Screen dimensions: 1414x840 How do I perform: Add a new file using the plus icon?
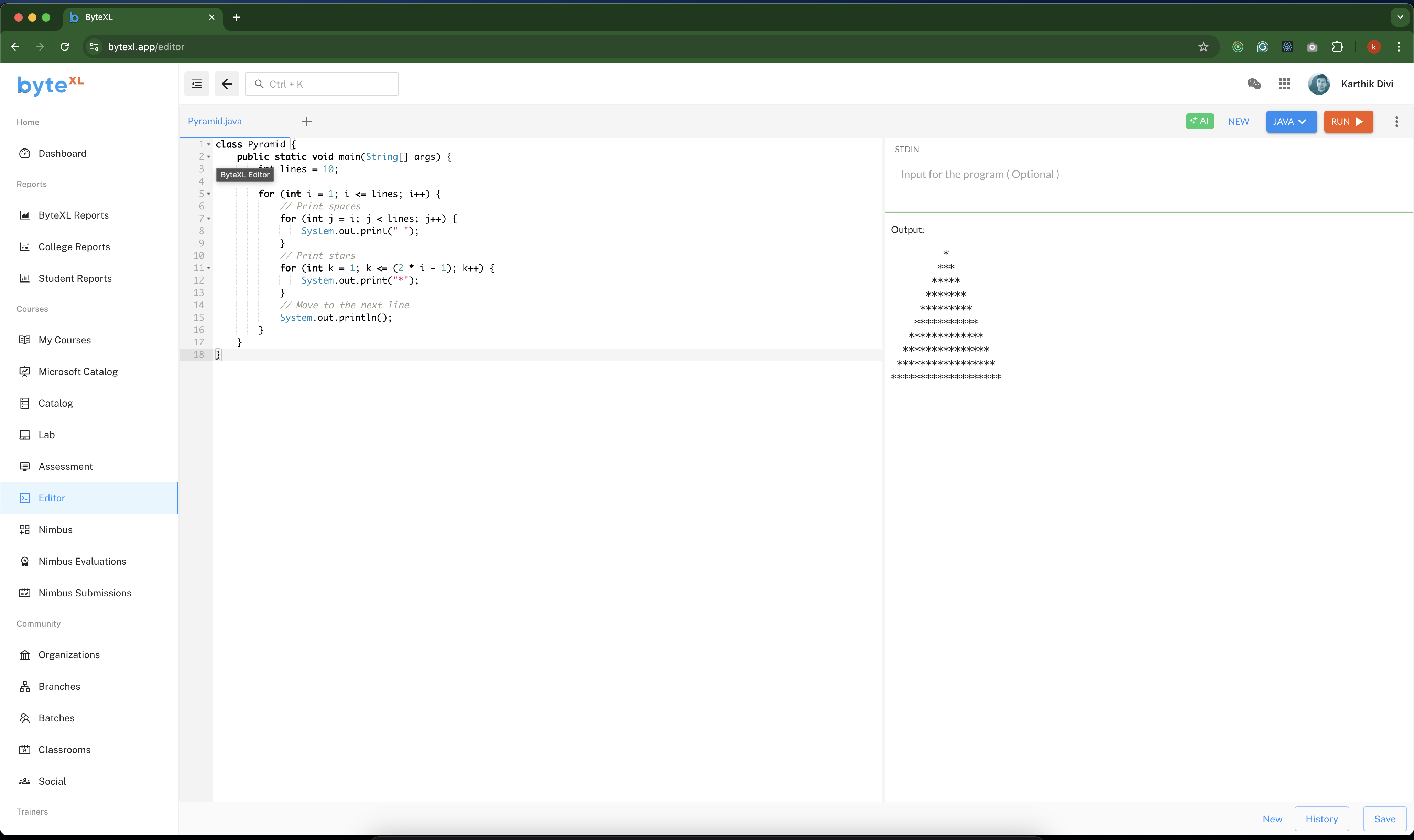306,121
